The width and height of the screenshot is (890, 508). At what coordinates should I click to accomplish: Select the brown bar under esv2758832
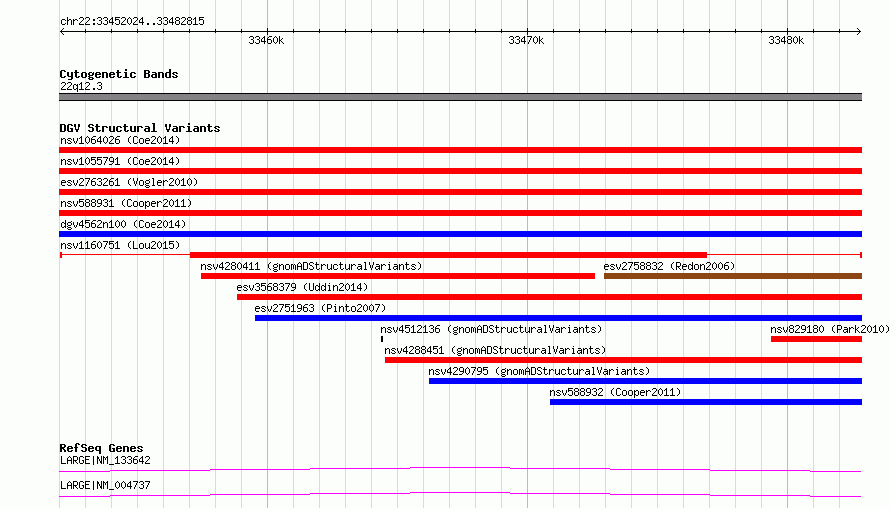click(x=733, y=276)
